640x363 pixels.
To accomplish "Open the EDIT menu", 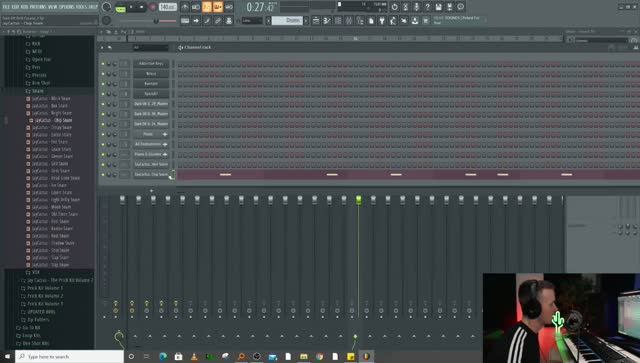I will point(15,7).
